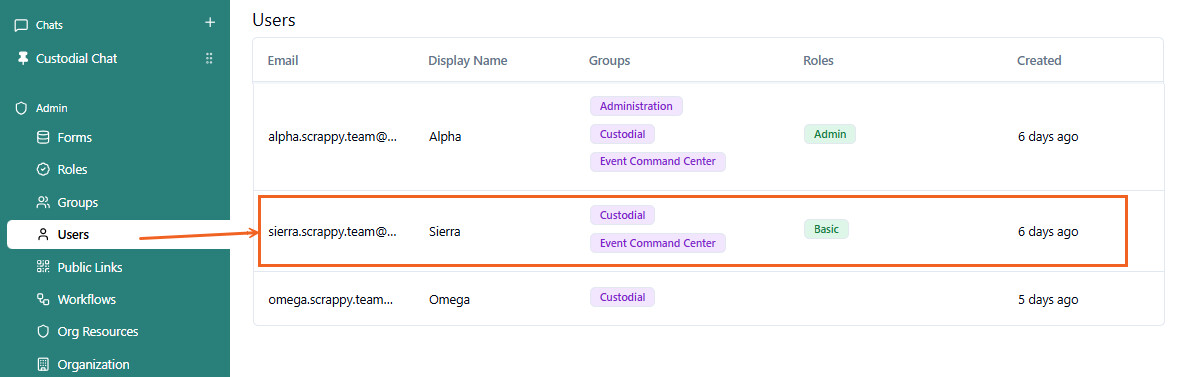This screenshot has height=377, width=1184.
Task: Click the Organization building icon
Action: click(x=43, y=364)
